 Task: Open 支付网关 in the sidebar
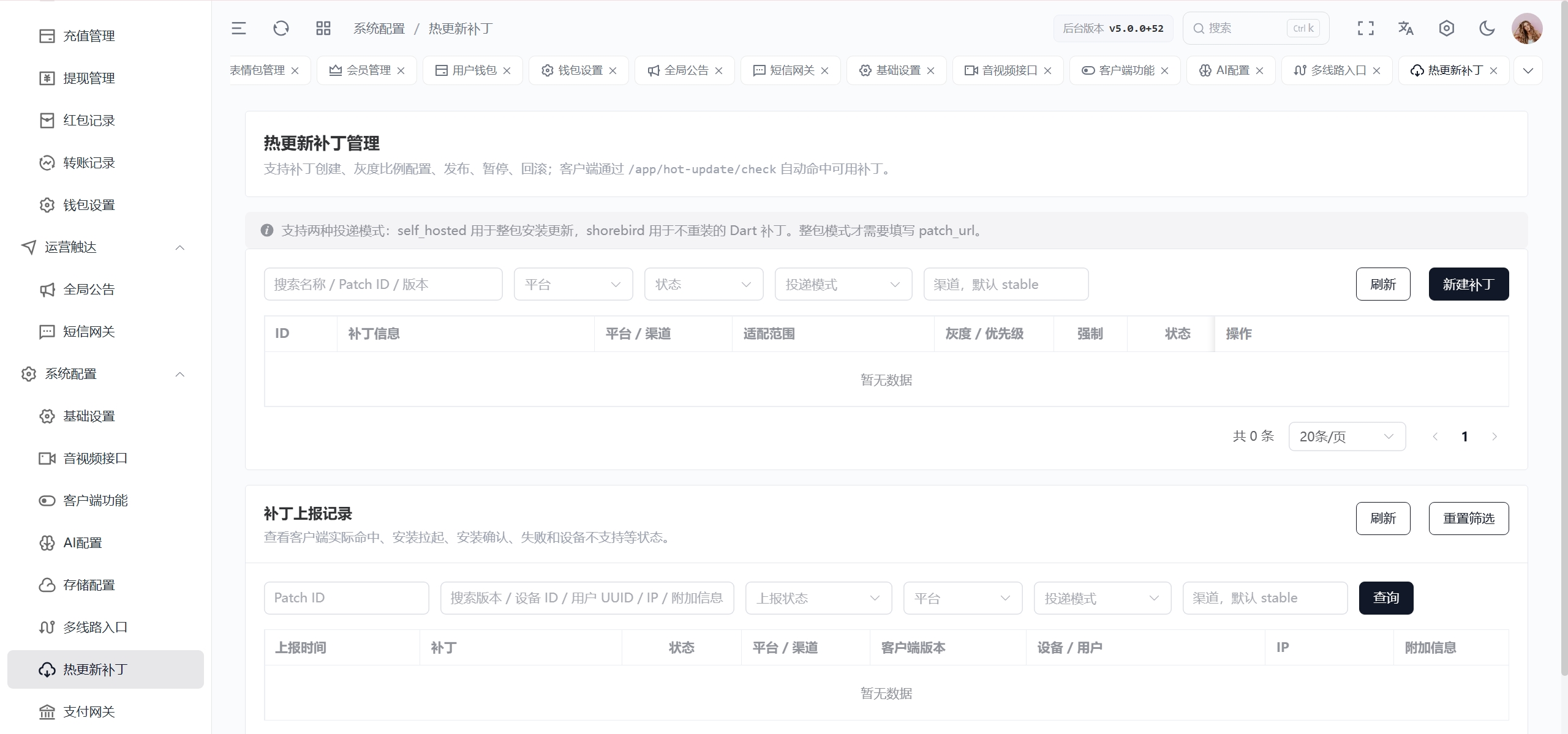105,712
